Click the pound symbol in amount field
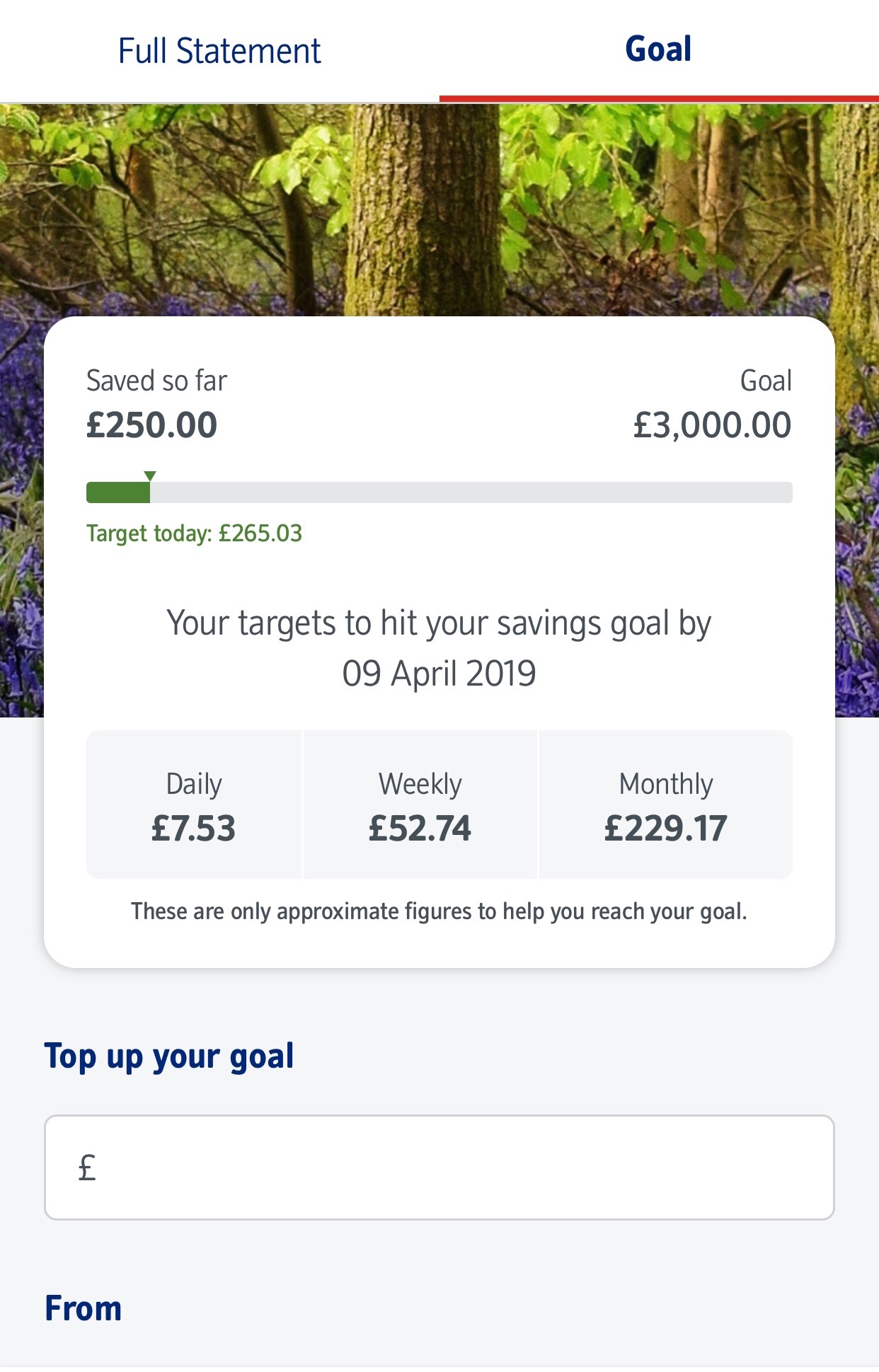Screen dimensions: 879x1372 tap(87, 1168)
